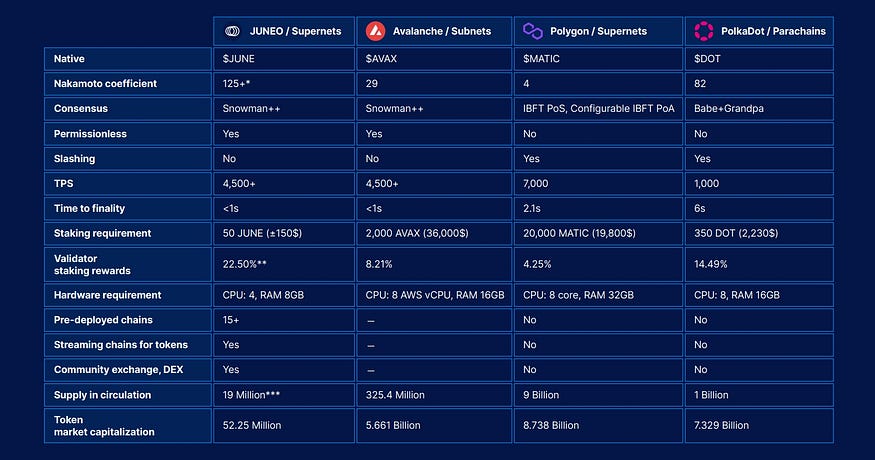Image resolution: width=875 pixels, height=460 pixels.
Task: Click the '5.661 Billion' market cap value
Action: (x=393, y=425)
